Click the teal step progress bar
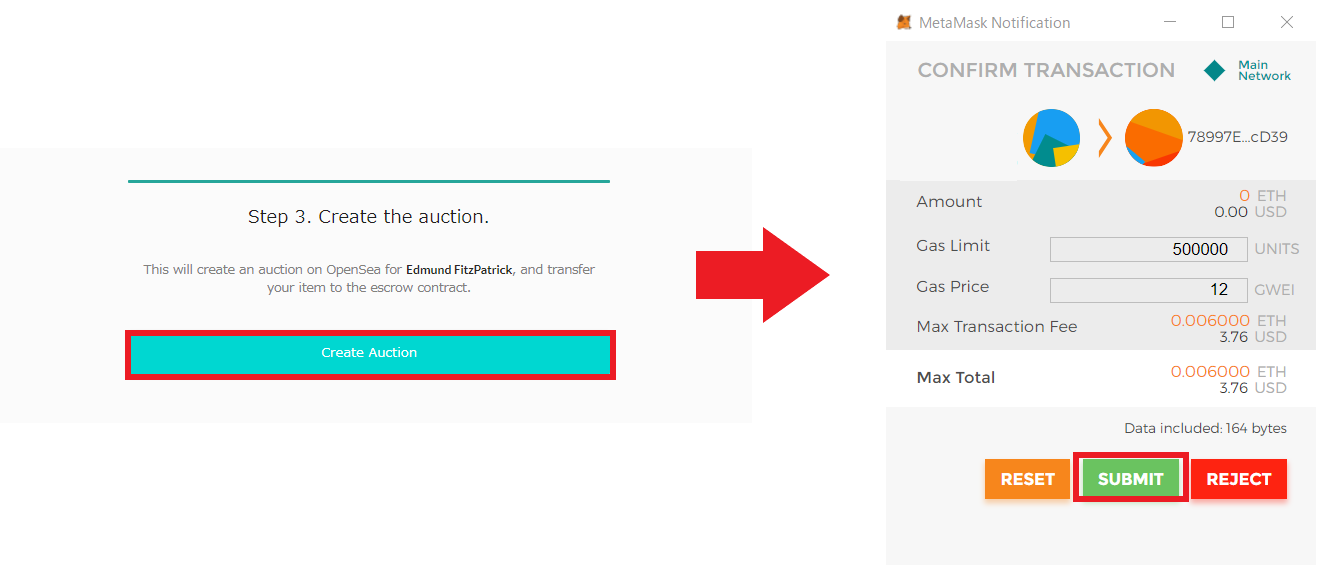 (x=369, y=181)
